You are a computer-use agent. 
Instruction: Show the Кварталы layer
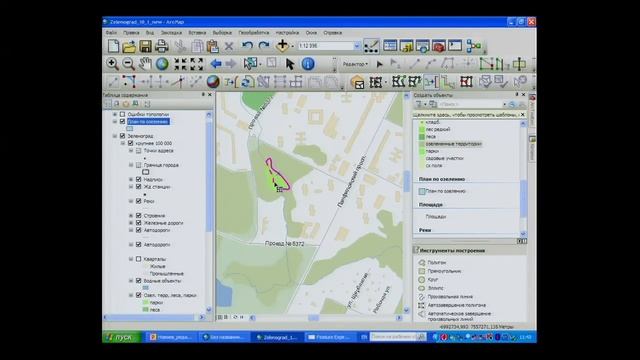(x=139, y=259)
